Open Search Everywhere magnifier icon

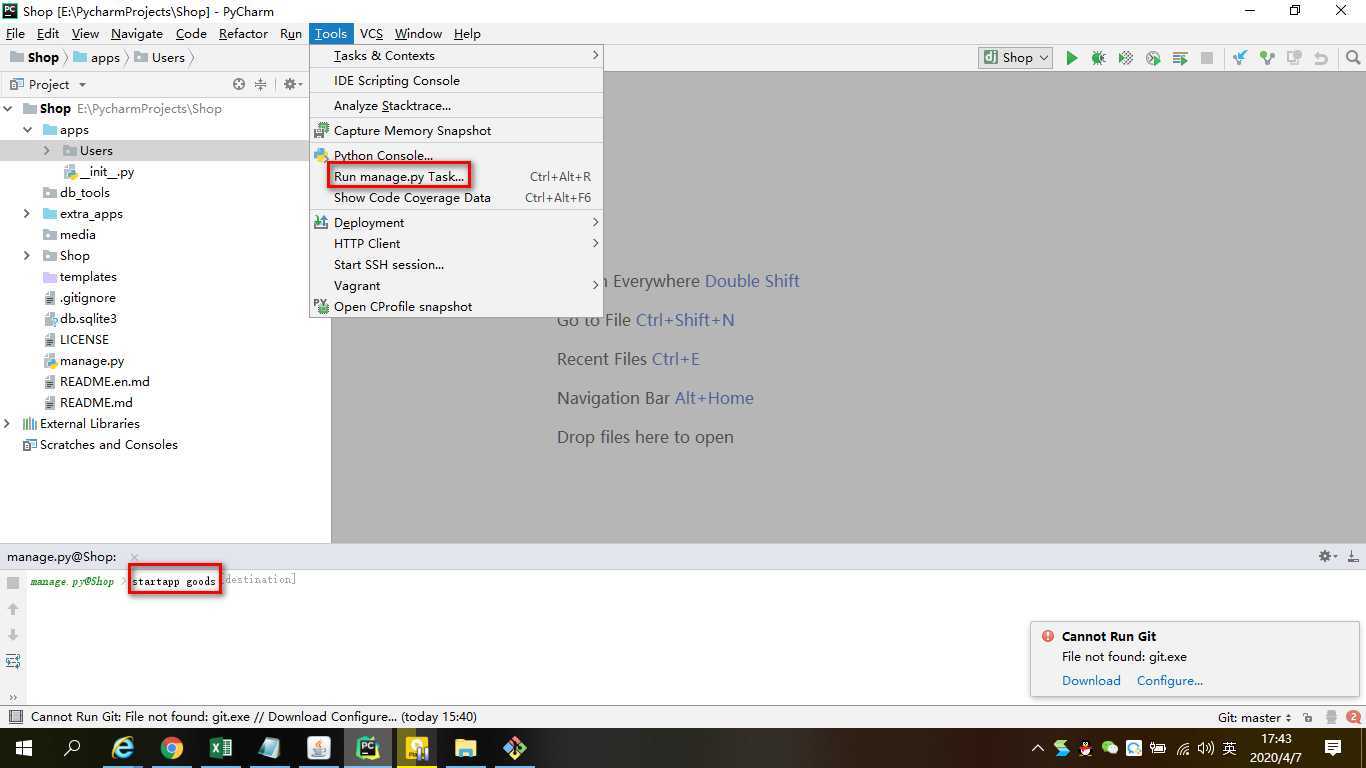pos(1353,58)
